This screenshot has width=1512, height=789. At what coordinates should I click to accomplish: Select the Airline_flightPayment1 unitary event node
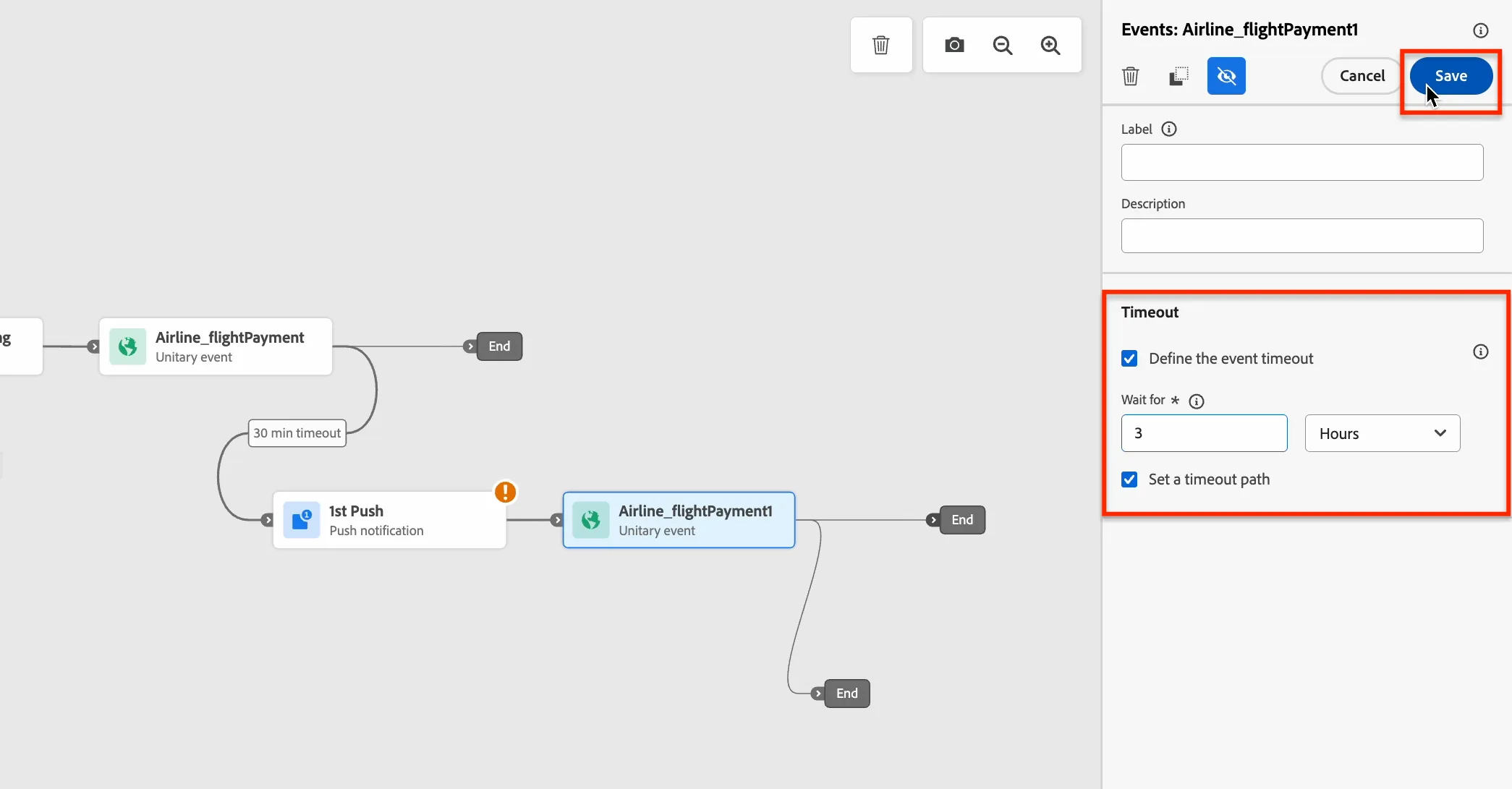679,520
